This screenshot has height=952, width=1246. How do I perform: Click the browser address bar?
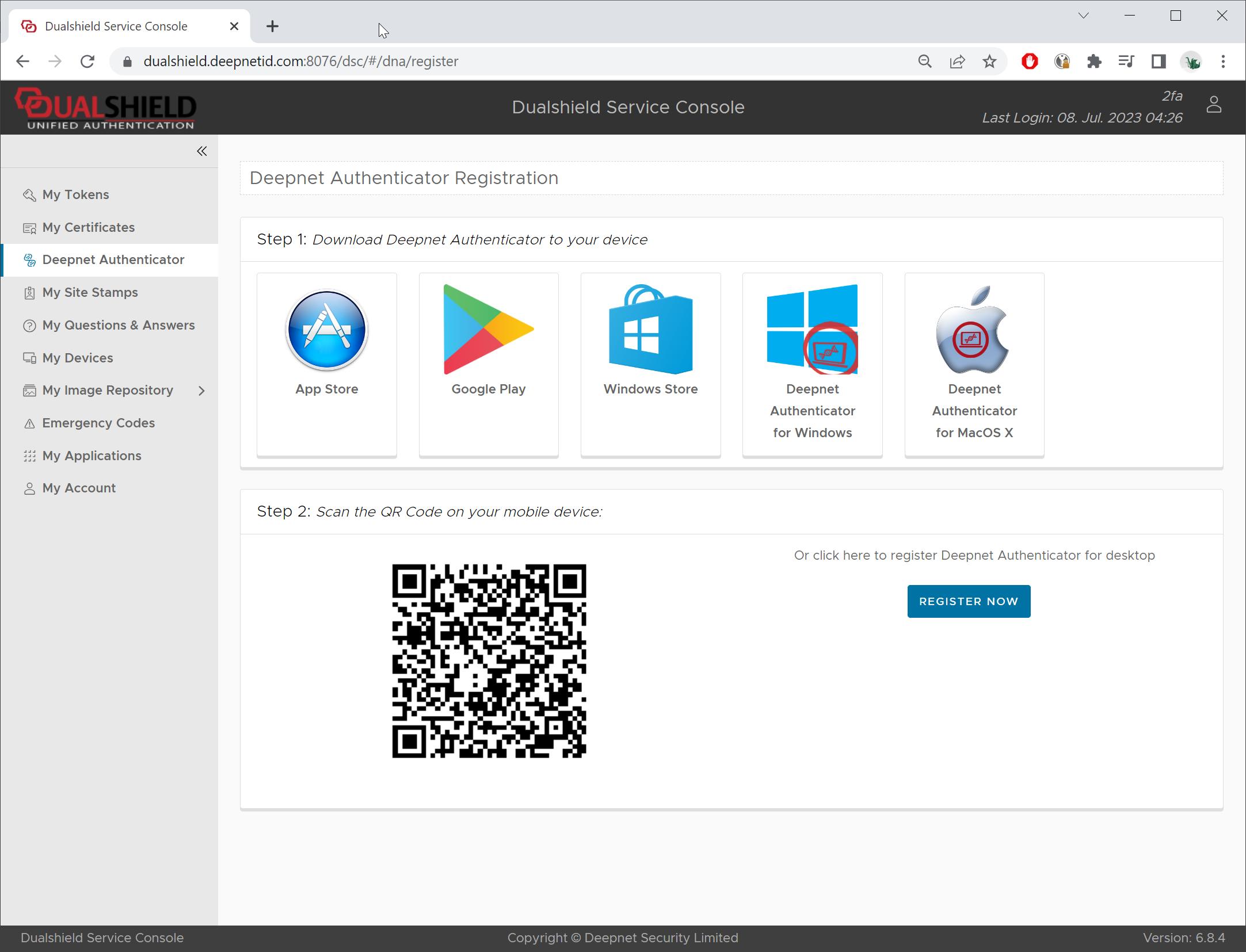tap(518, 62)
